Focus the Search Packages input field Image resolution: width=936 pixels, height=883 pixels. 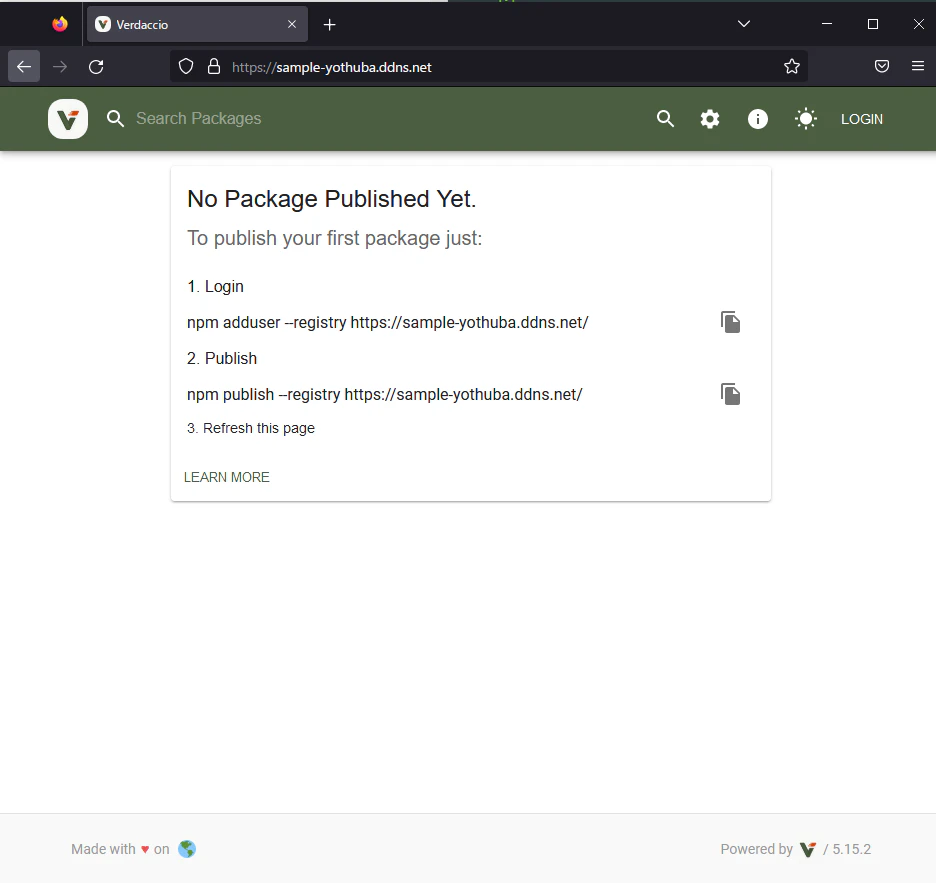[382, 119]
